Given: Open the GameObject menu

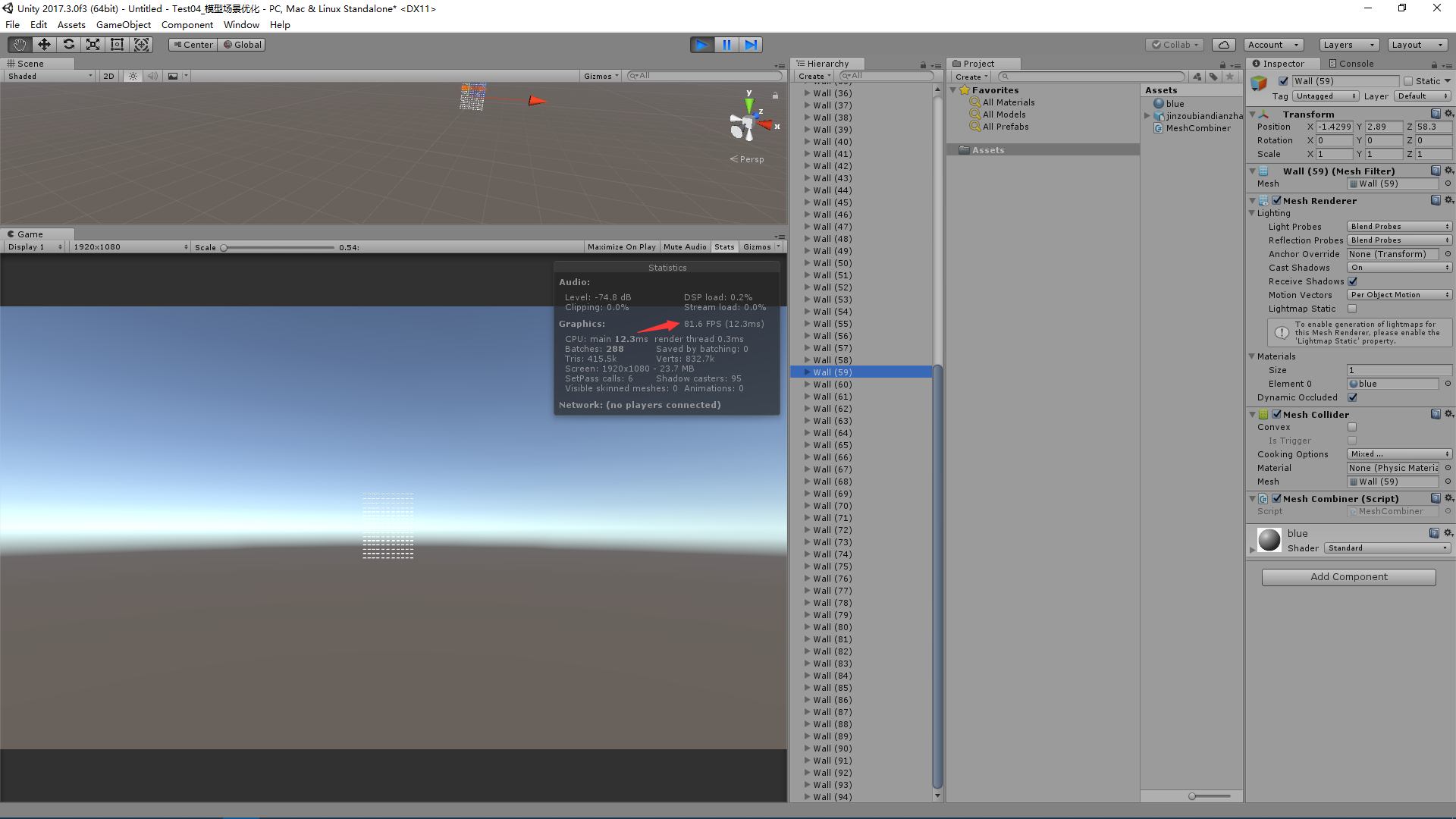Looking at the screenshot, I should [x=124, y=24].
